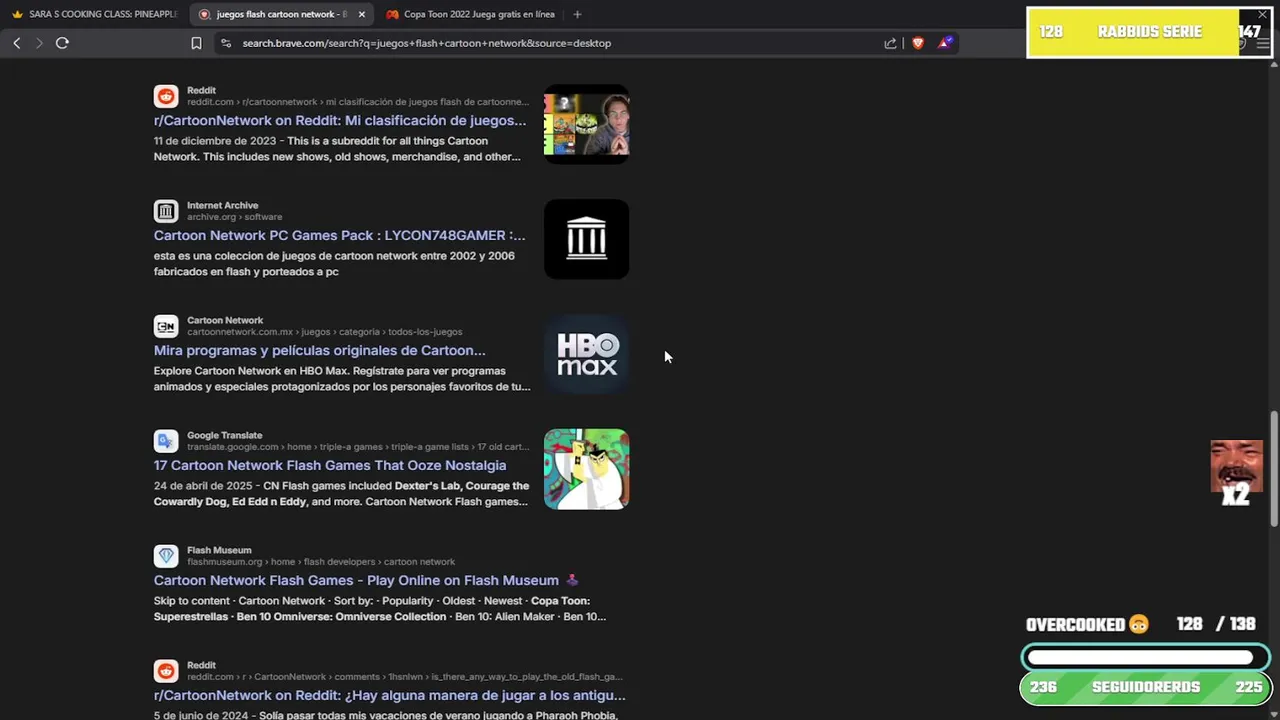The height and width of the screenshot is (720, 1280).
Task: Switch to the Copa Toon 2022 tab
Action: (470, 14)
